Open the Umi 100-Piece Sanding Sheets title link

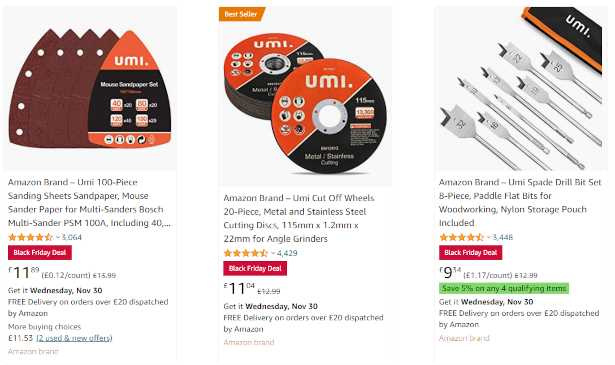89,202
